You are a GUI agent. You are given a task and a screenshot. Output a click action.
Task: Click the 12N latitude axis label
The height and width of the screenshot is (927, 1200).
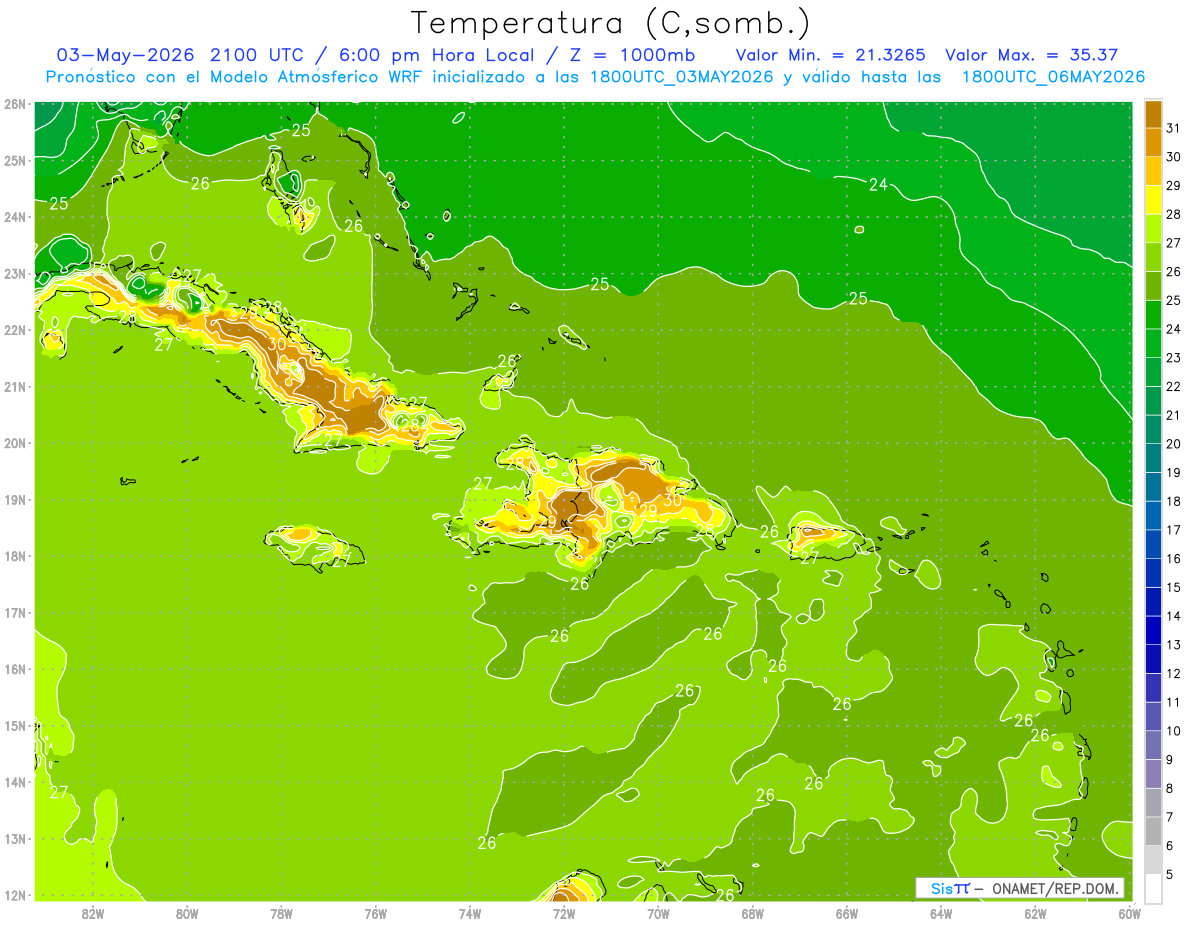(x=14, y=895)
